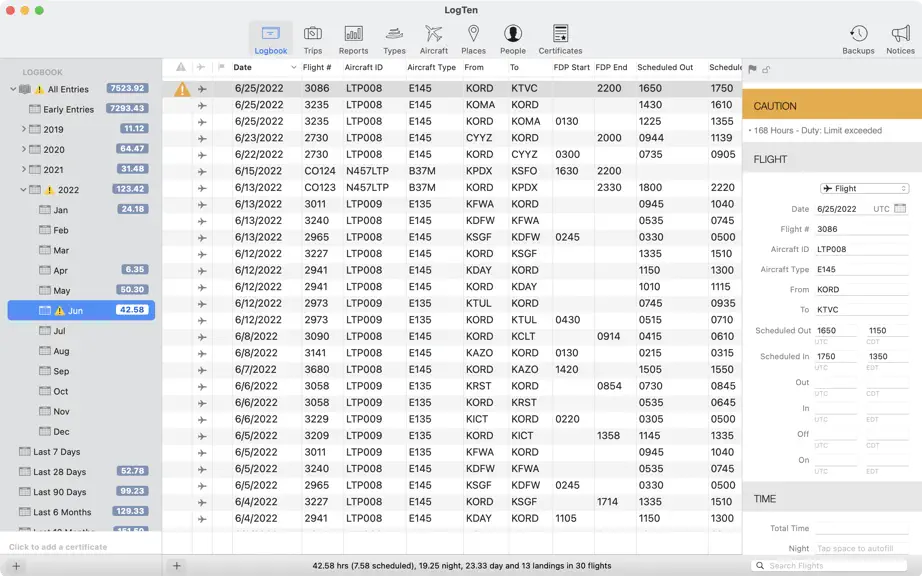This screenshot has height=576, width=922.
Task: Open the Date column sort chevron
Action: coord(293,68)
